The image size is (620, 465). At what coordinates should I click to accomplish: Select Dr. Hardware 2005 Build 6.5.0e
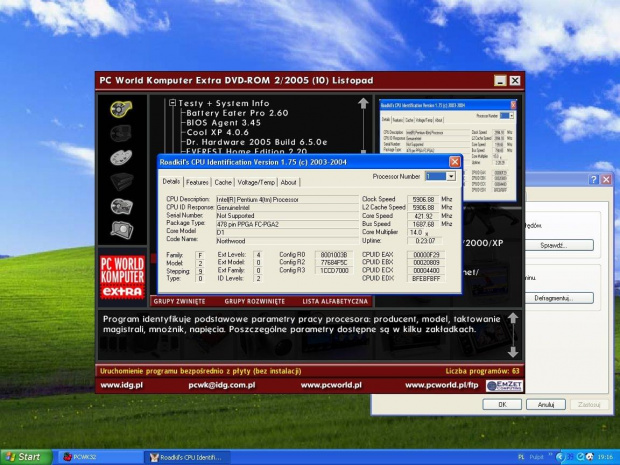pos(257,142)
